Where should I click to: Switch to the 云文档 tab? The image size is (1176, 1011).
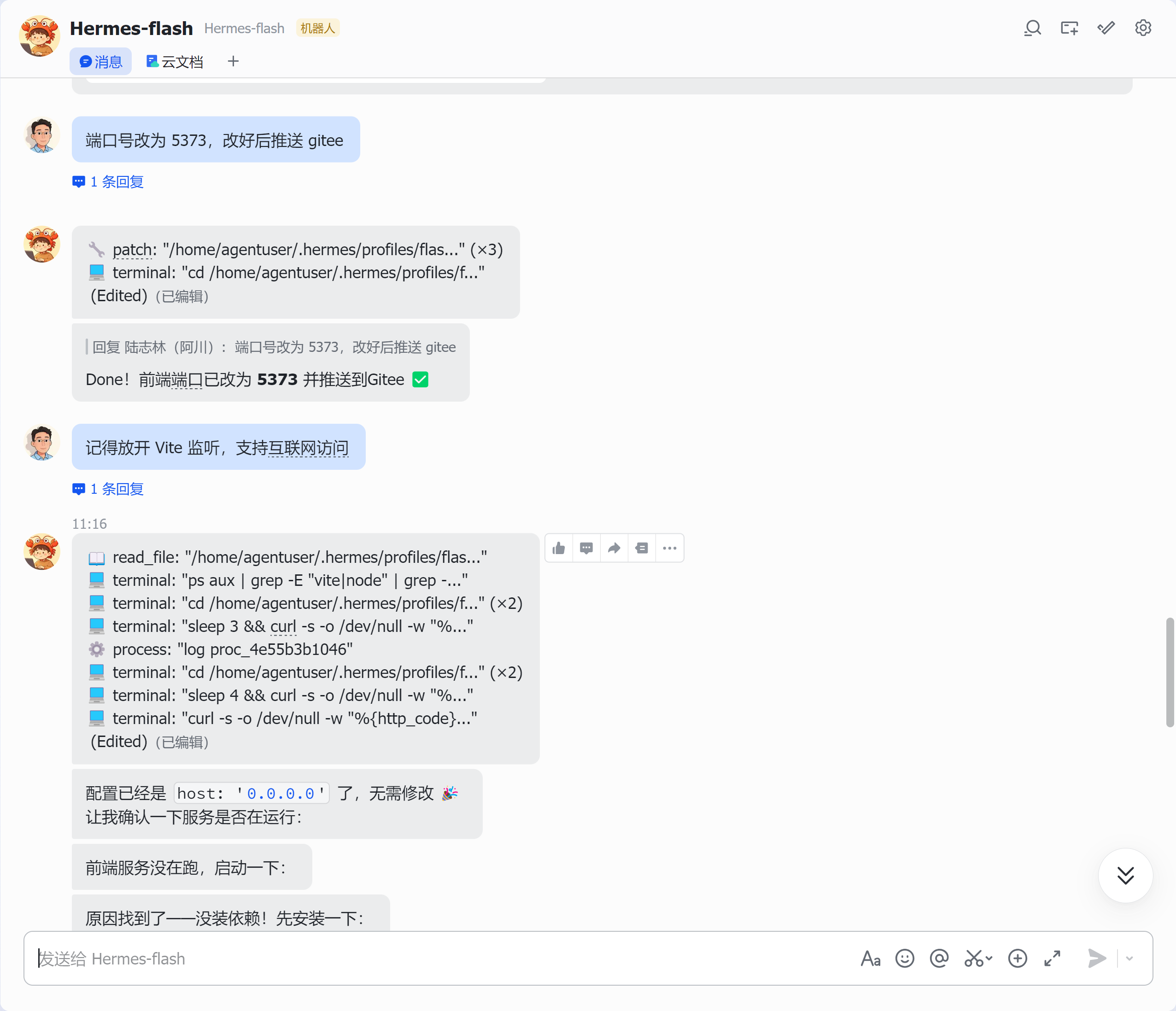[x=175, y=61]
